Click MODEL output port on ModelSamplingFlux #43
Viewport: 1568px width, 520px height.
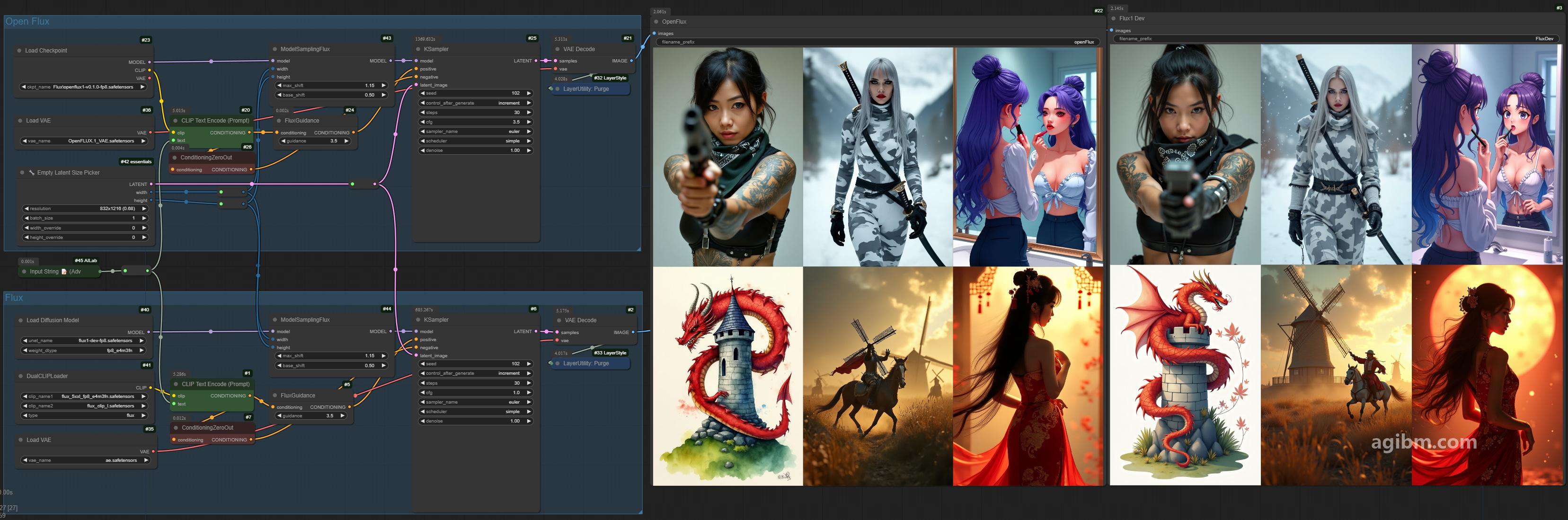coord(391,61)
